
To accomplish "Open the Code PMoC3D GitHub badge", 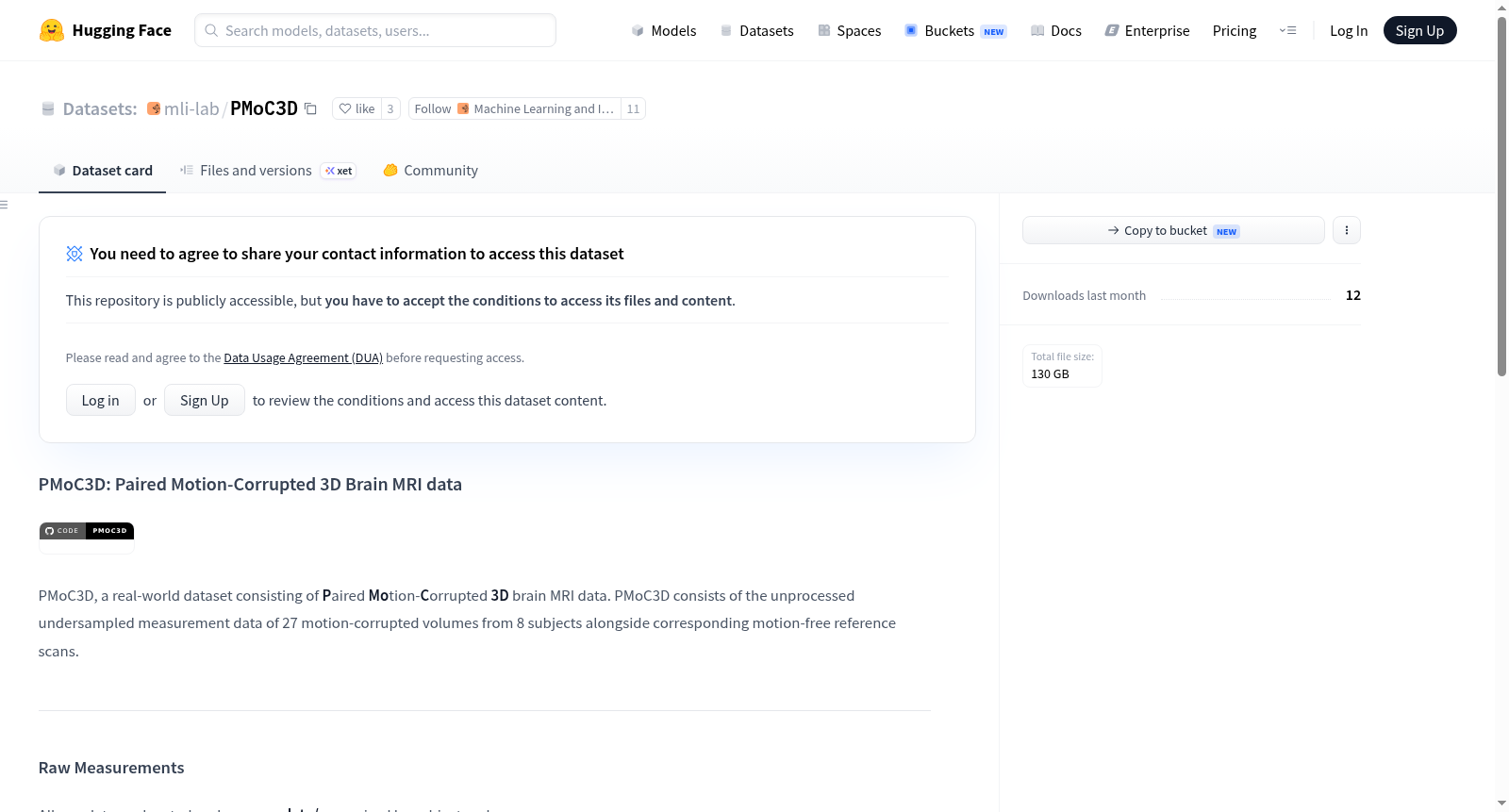I will (87, 531).
